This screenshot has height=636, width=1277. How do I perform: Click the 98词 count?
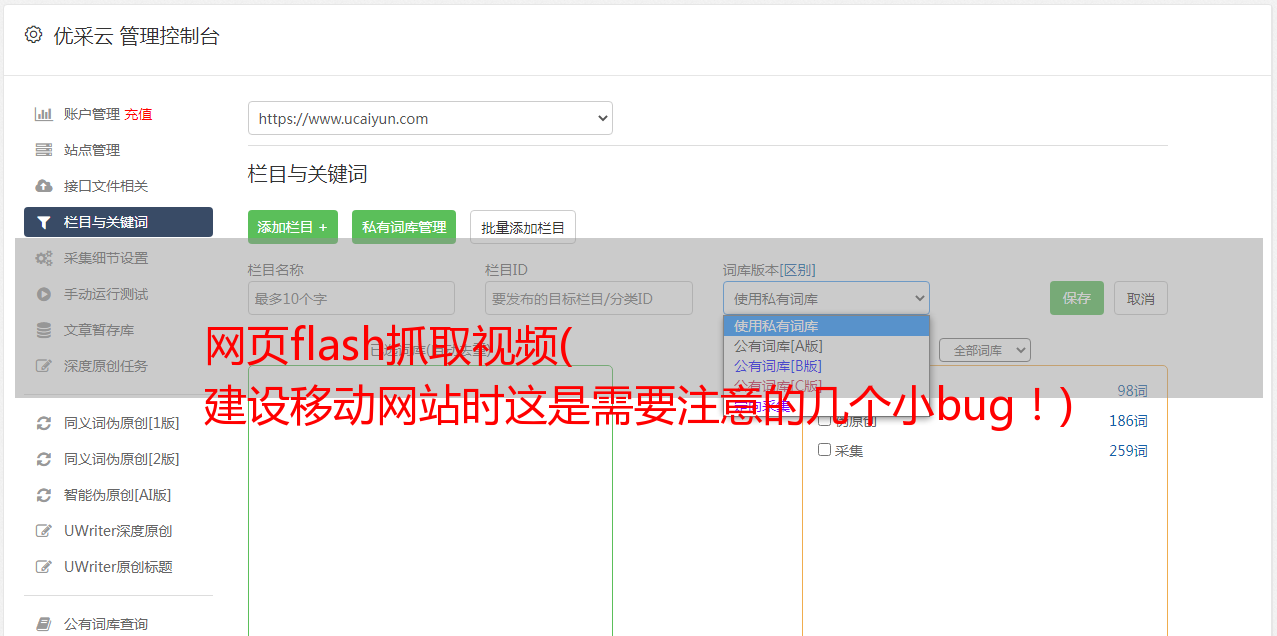tap(1132, 391)
